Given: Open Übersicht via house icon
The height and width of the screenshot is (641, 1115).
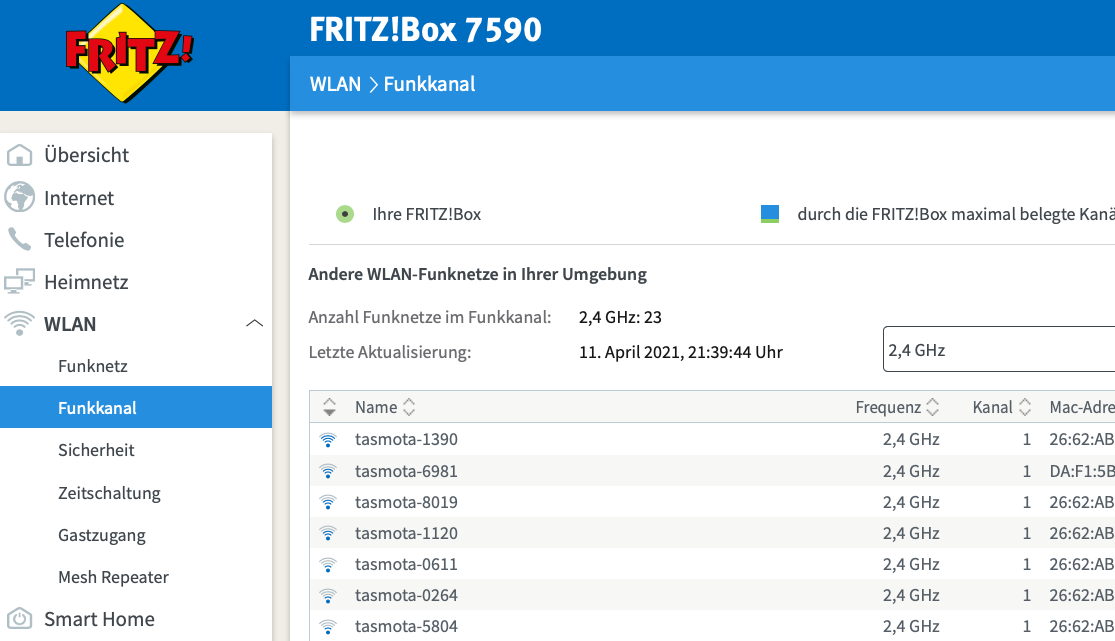Looking at the screenshot, I should (19, 155).
